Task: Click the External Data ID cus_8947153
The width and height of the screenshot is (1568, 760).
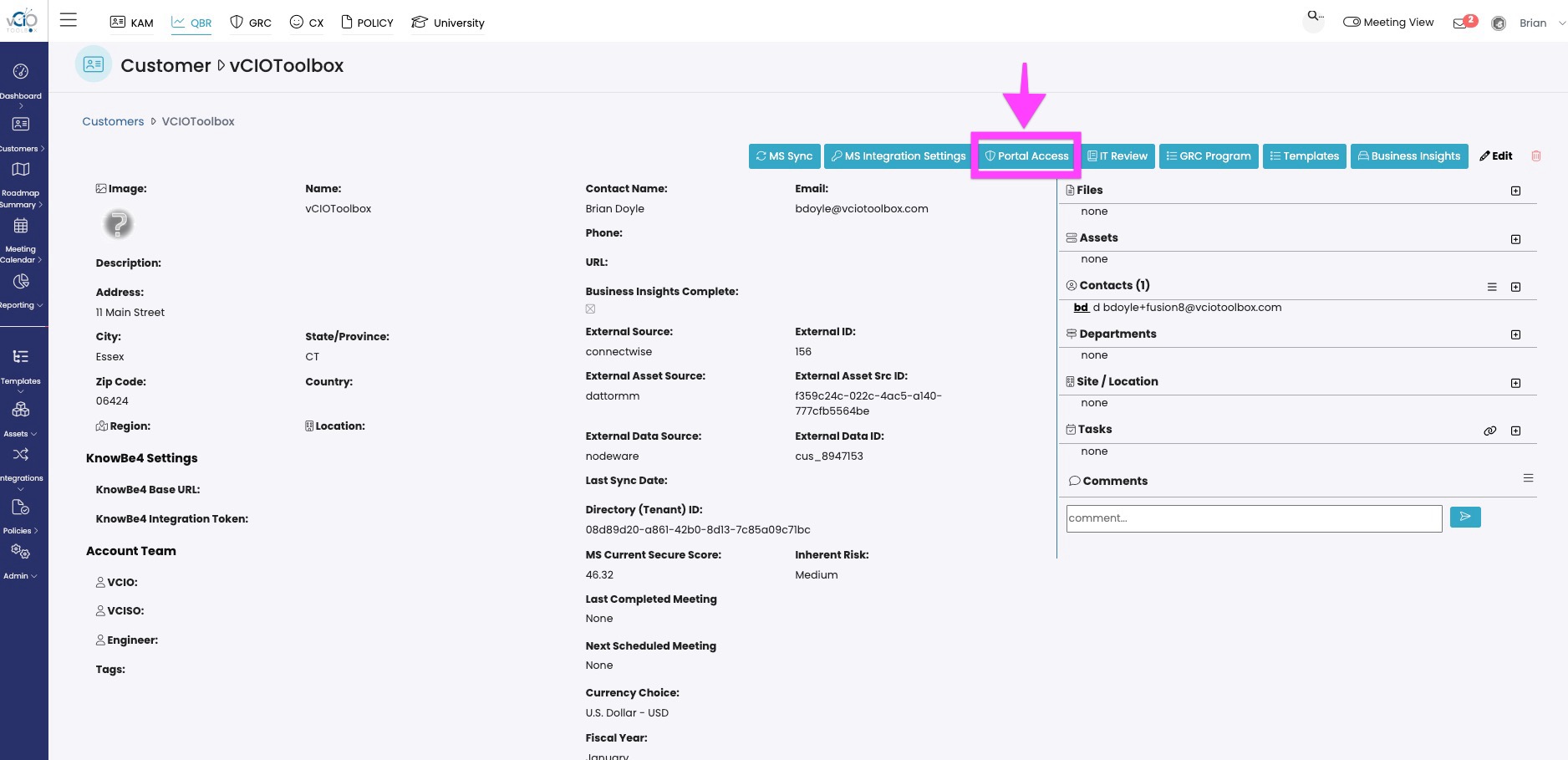Action: [x=829, y=457]
